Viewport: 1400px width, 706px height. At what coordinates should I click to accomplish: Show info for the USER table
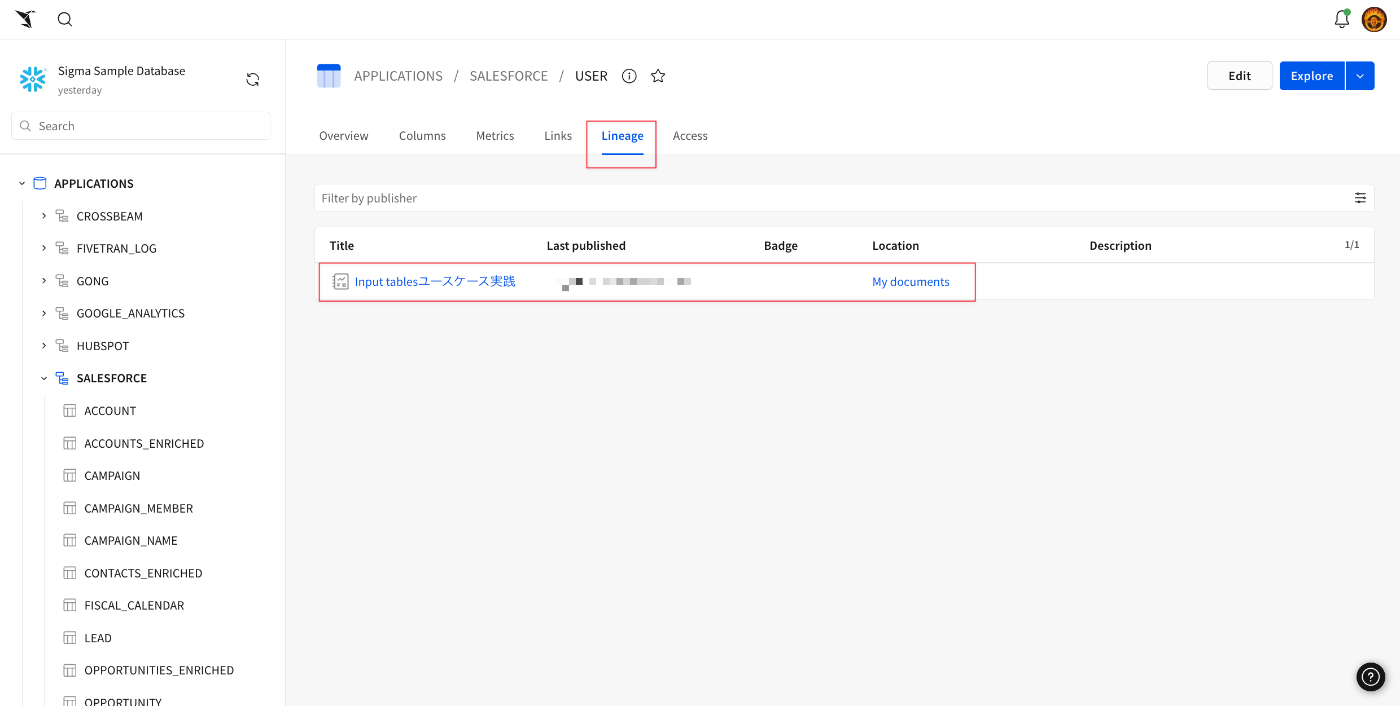(x=629, y=76)
